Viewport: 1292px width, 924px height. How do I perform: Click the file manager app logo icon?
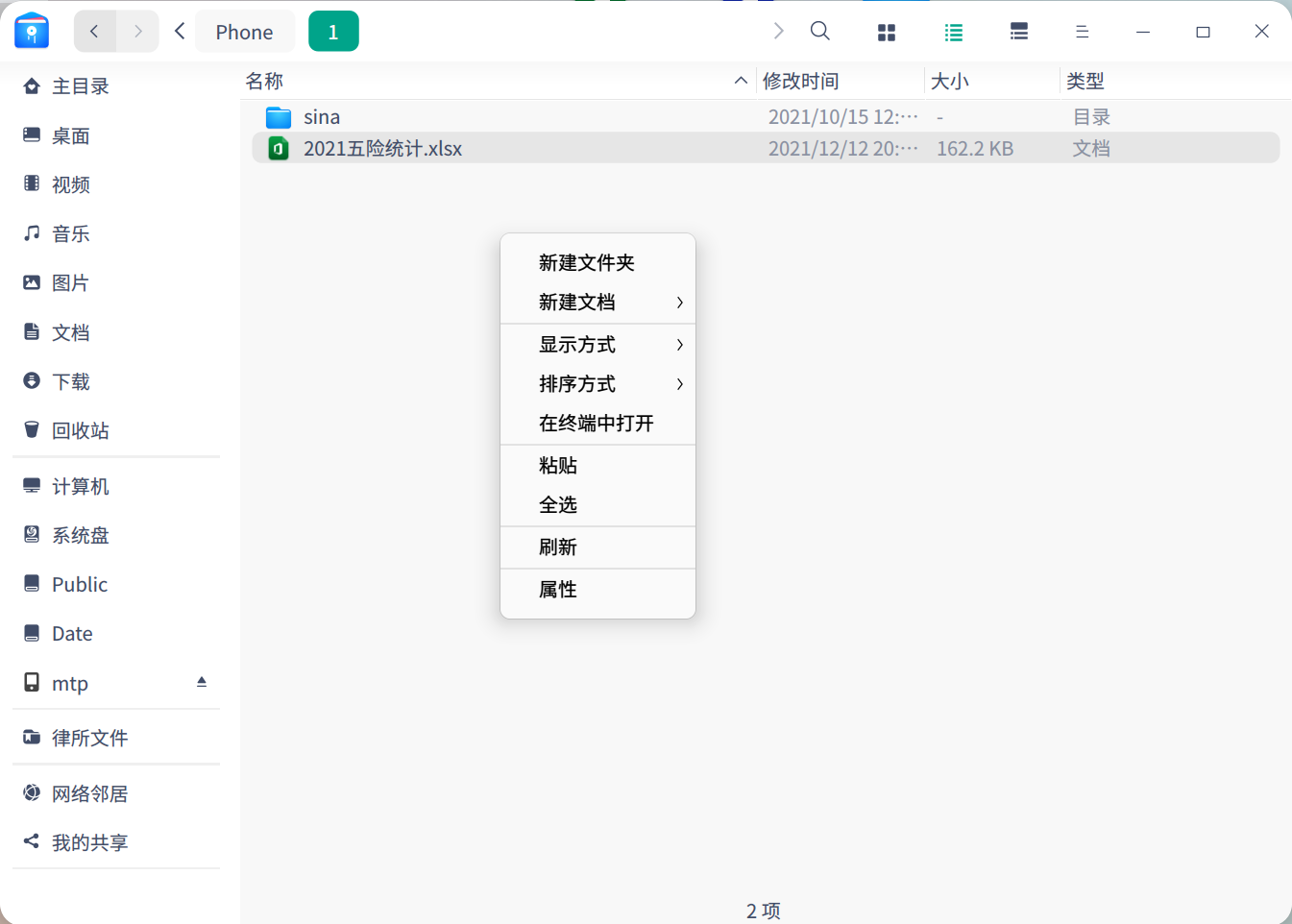32,31
